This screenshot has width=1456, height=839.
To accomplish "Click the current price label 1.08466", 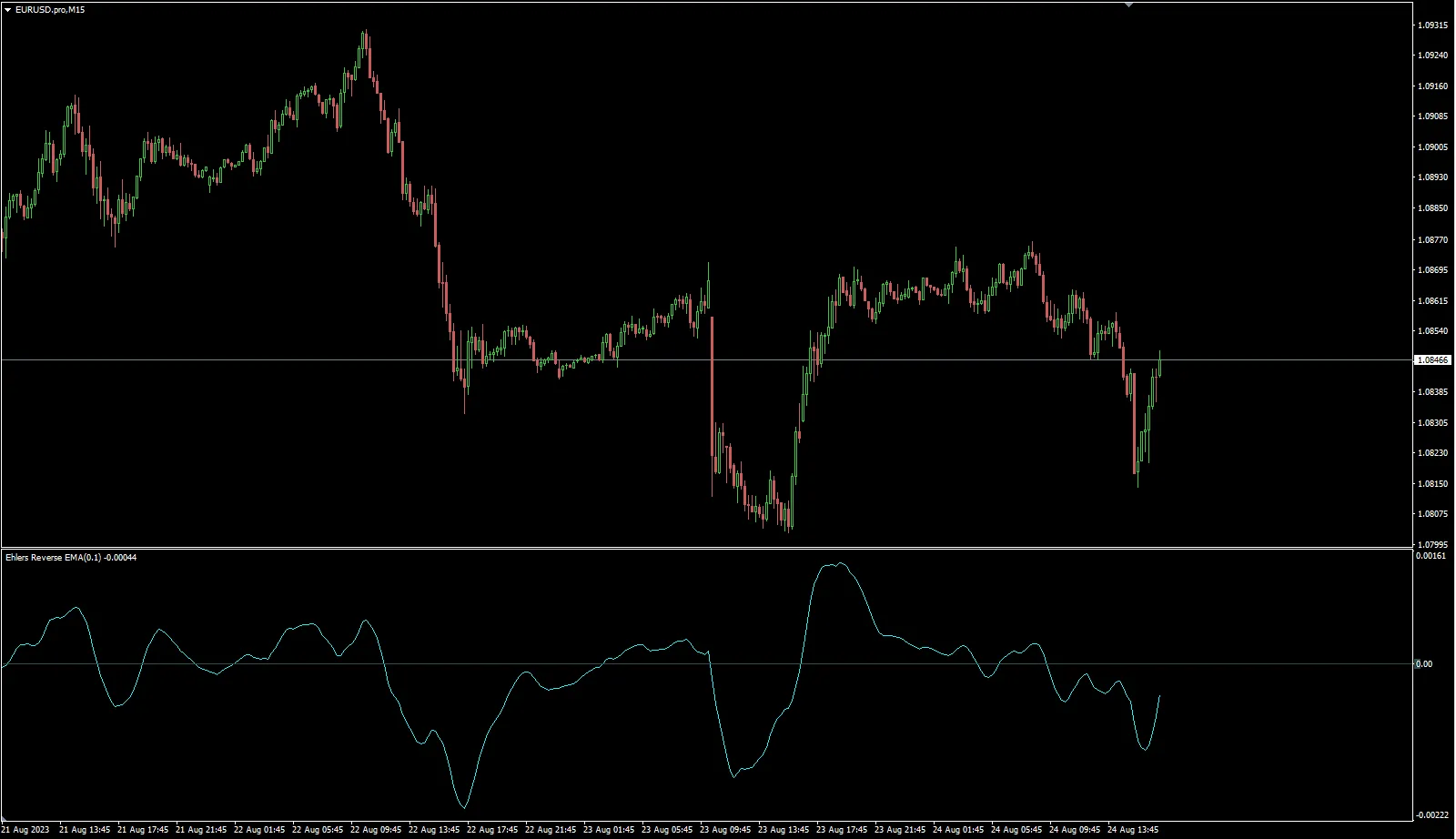I will coord(1432,360).
